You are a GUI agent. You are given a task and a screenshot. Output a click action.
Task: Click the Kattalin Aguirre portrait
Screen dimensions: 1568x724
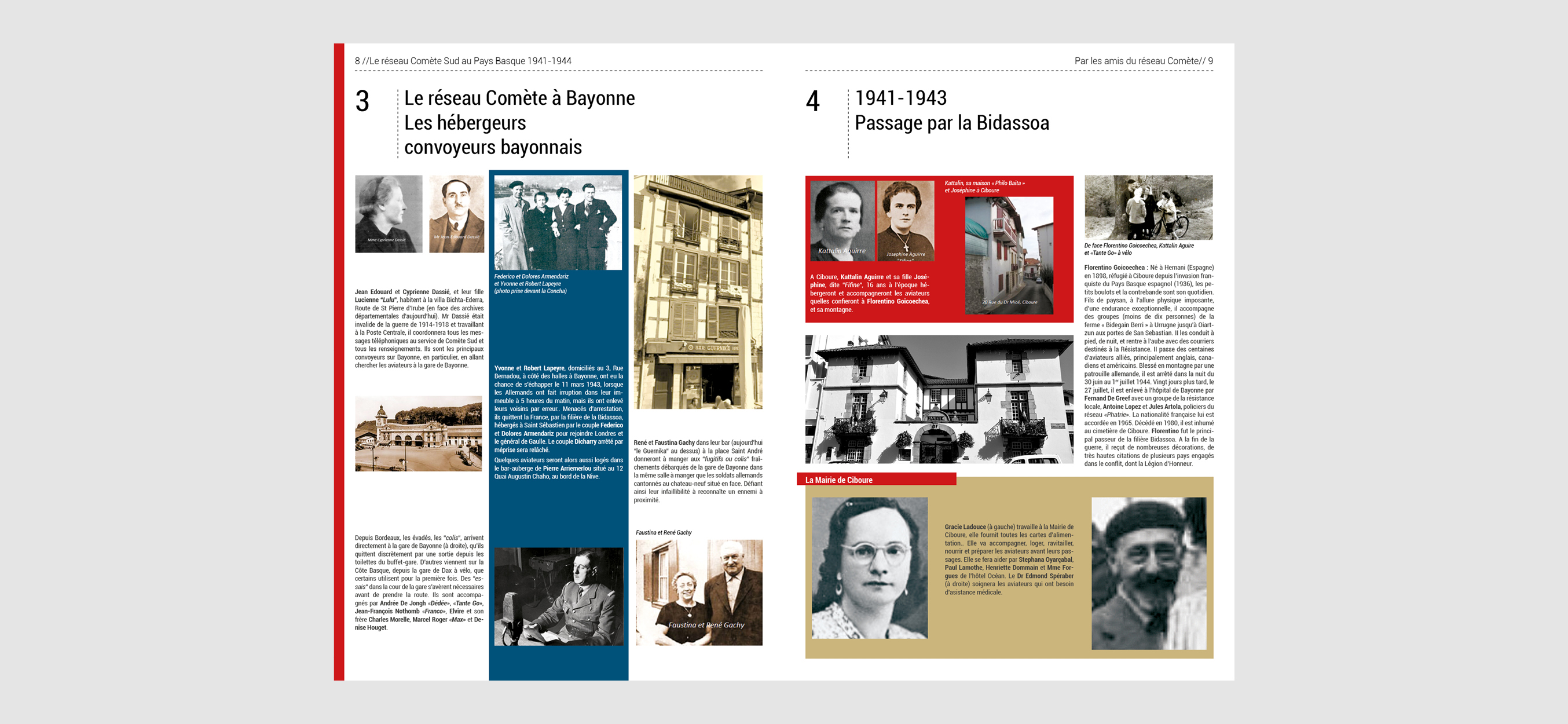842,221
